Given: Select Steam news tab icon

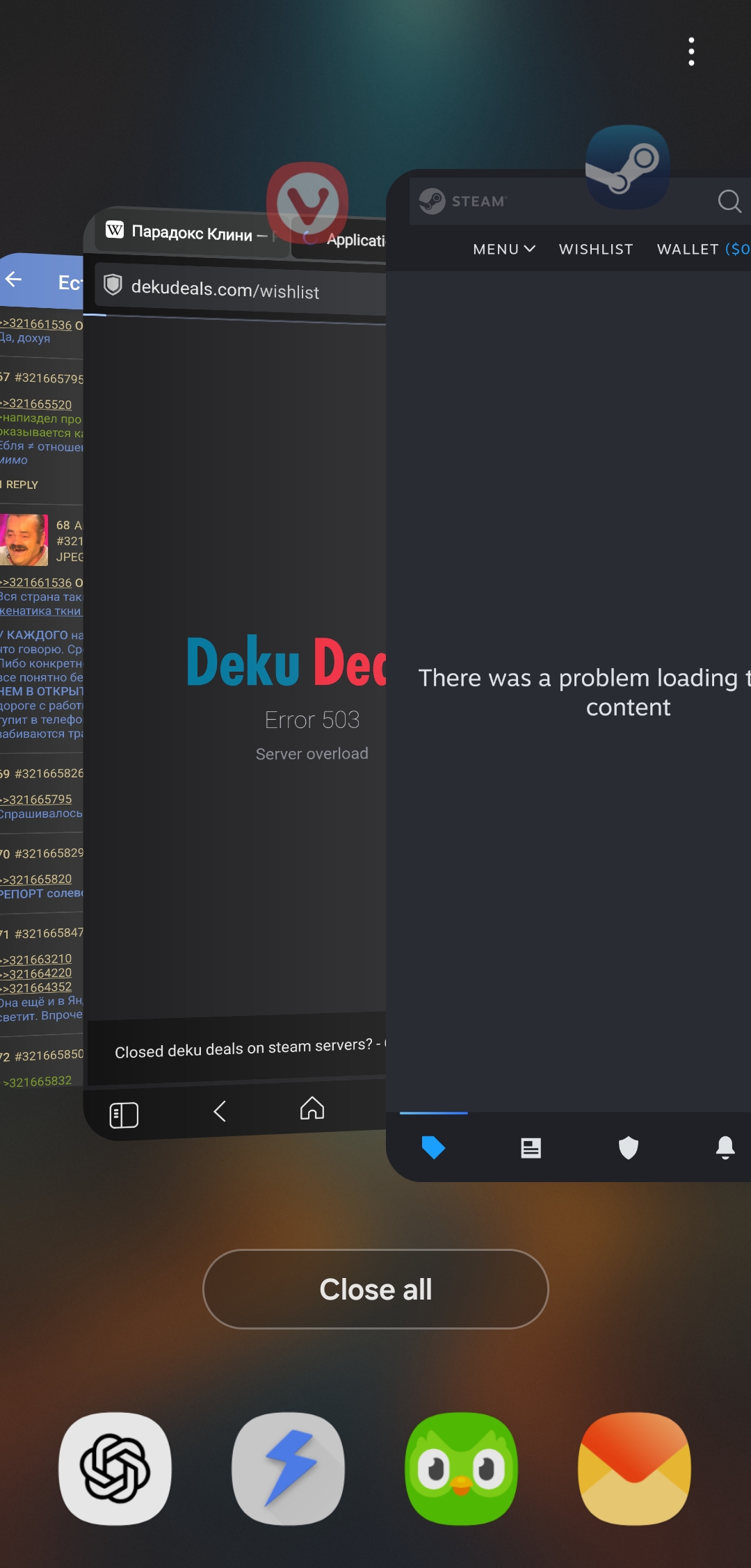Looking at the screenshot, I should click(x=531, y=1148).
